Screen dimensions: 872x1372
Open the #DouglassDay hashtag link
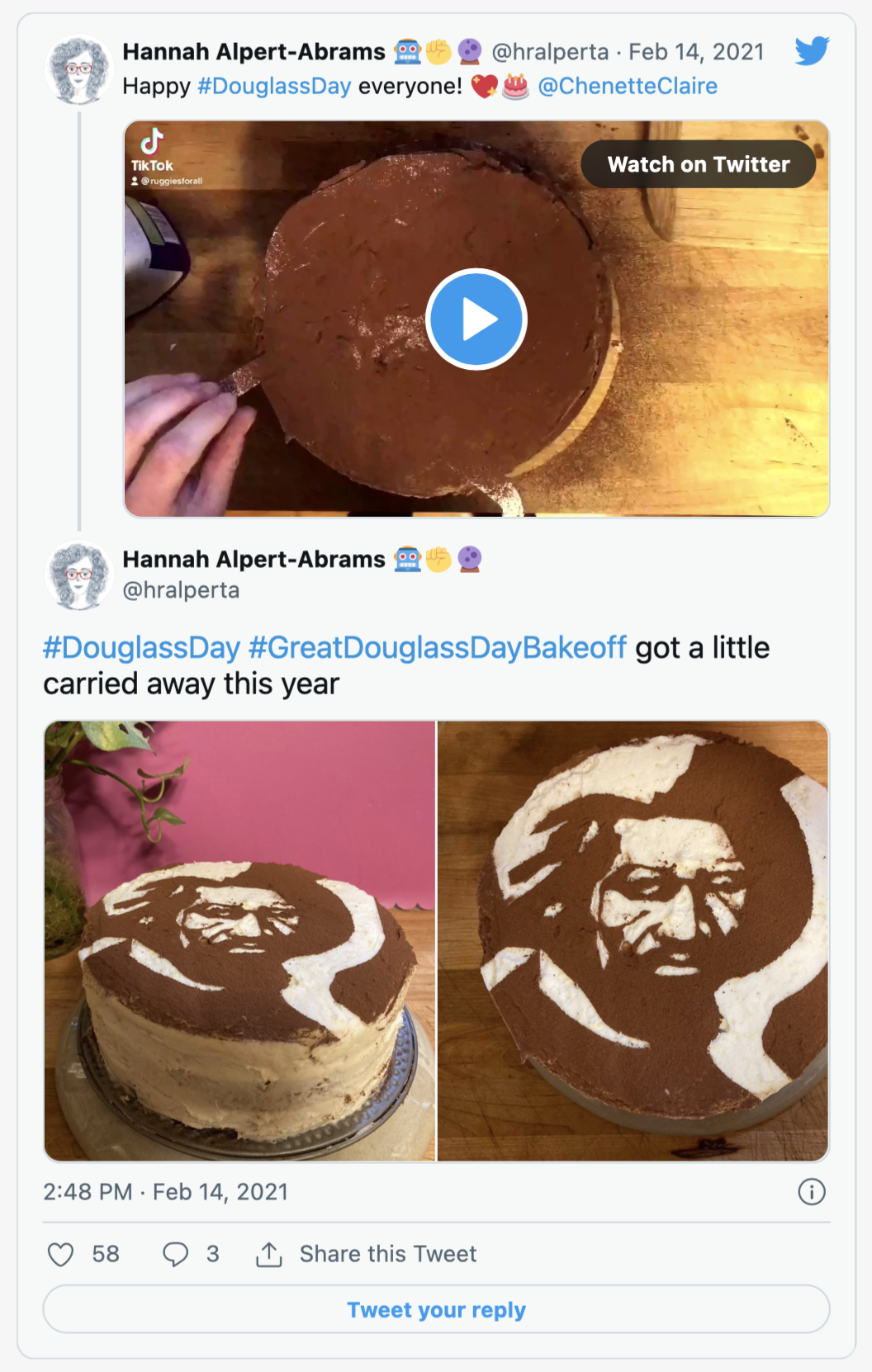pyautogui.click(x=275, y=85)
